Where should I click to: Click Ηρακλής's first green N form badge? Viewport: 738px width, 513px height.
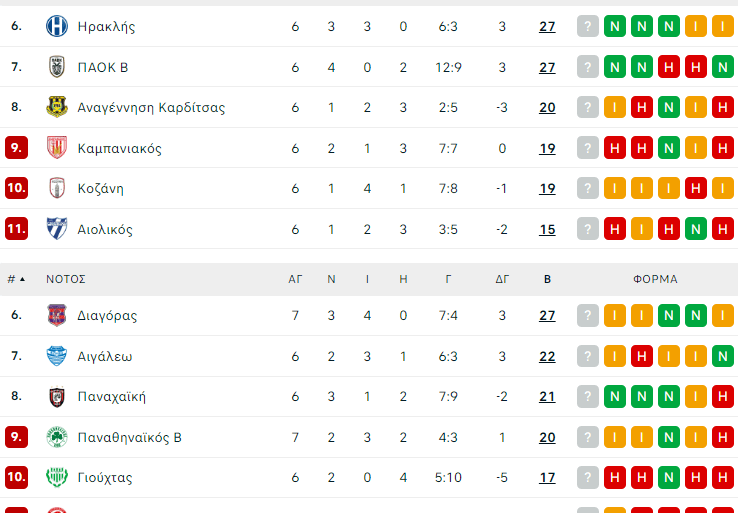click(615, 27)
